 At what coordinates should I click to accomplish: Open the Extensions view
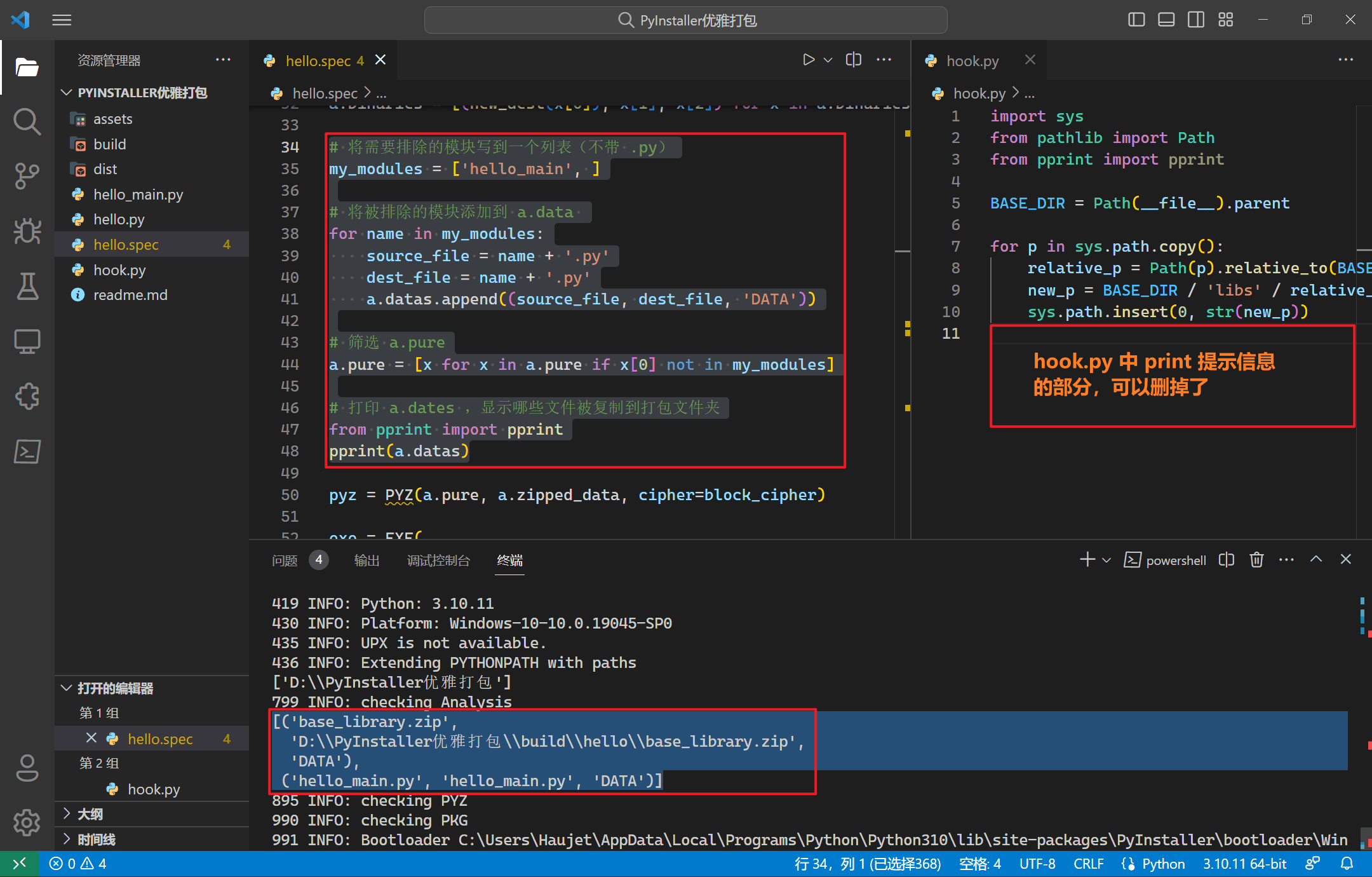coord(27,397)
